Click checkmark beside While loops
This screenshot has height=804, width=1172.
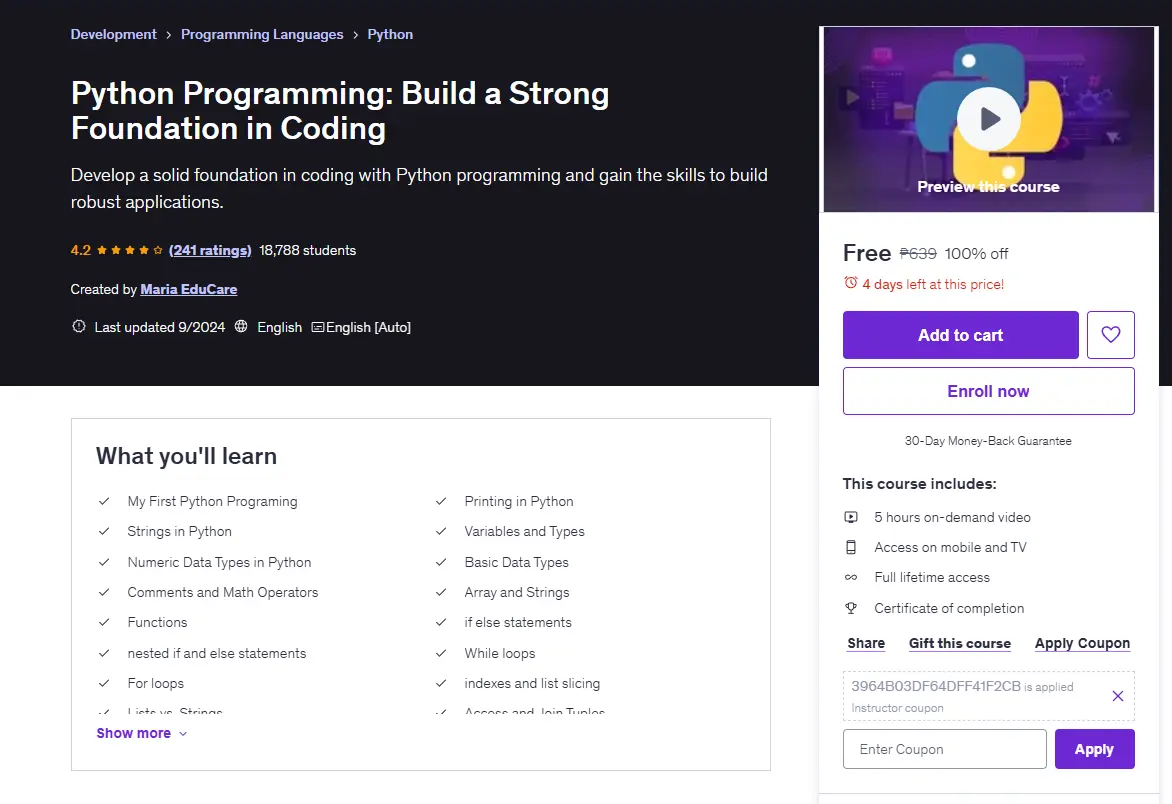pyautogui.click(x=441, y=653)
